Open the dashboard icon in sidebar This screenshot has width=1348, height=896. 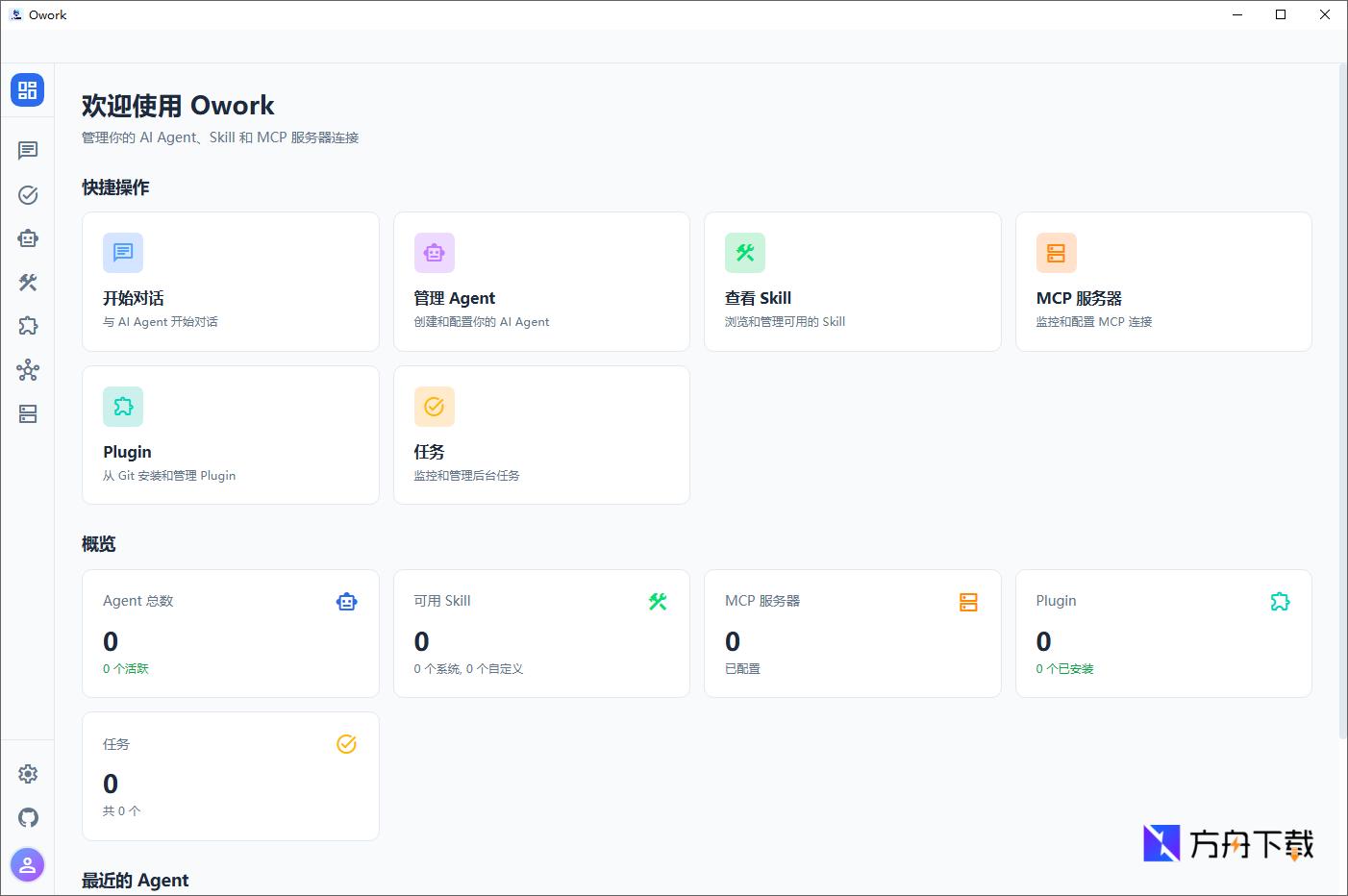(27, 90)
